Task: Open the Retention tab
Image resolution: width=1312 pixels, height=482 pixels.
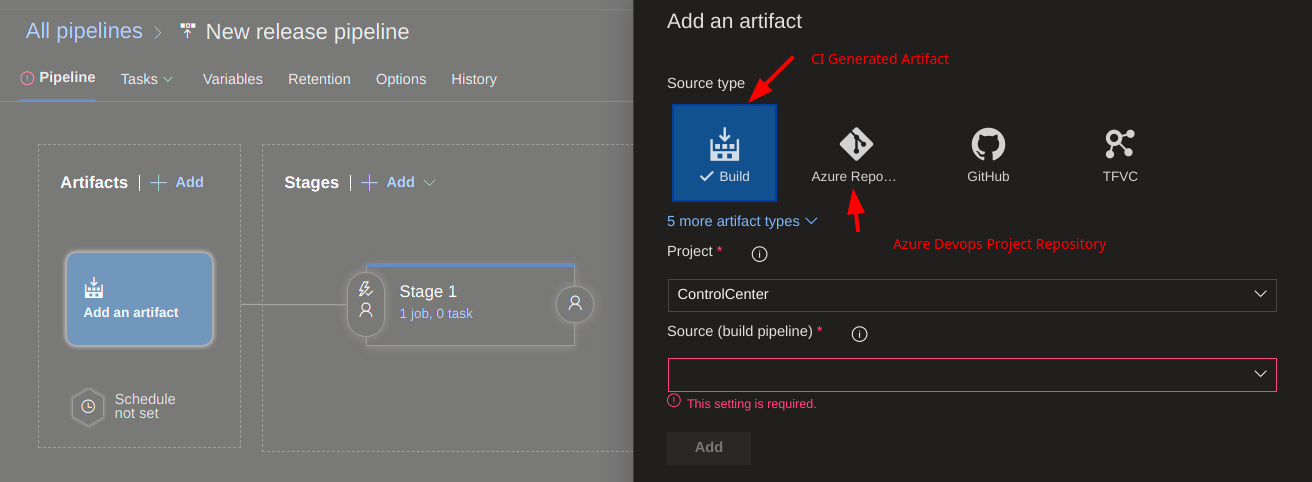Action: click(x=319, y=79)
